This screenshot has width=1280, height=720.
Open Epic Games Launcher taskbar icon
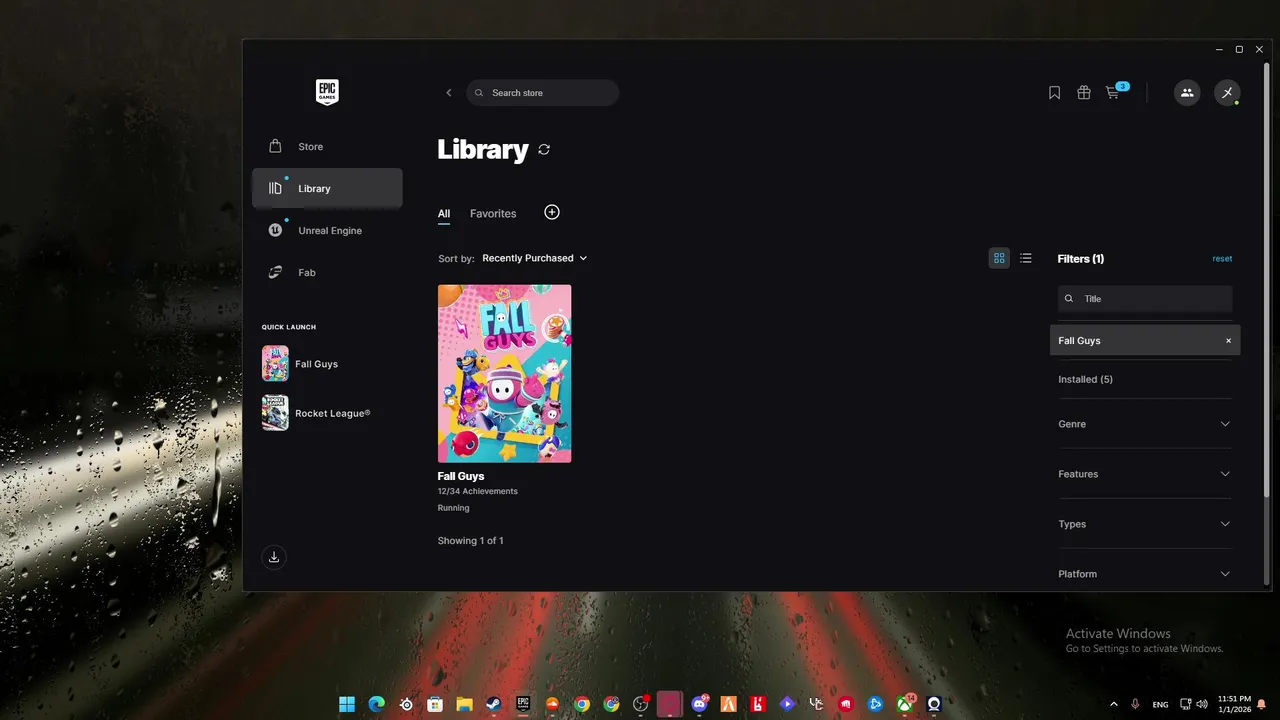[x=523, y=704]
